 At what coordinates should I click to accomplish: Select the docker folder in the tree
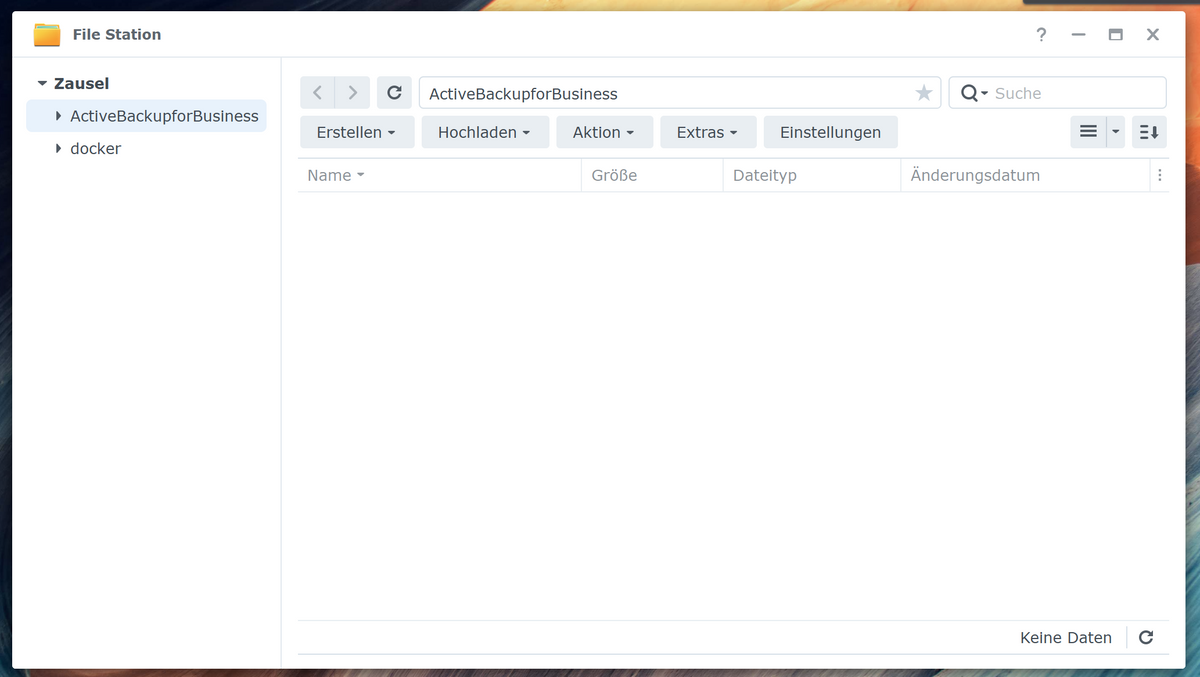[95, 148]
